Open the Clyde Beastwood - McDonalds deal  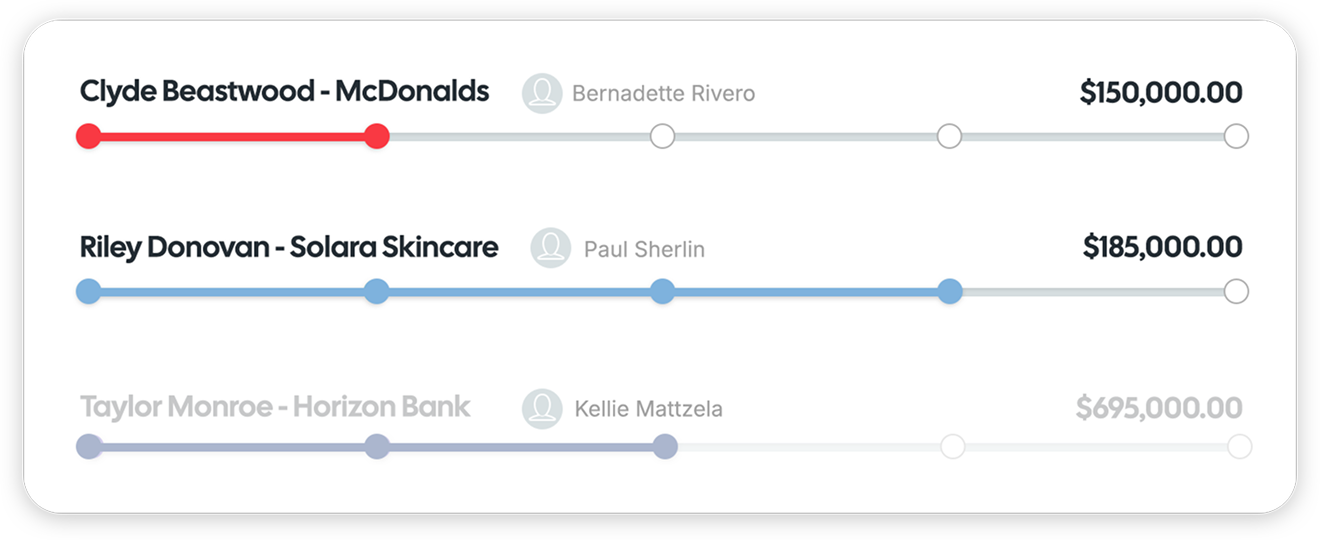click(284, 92)
